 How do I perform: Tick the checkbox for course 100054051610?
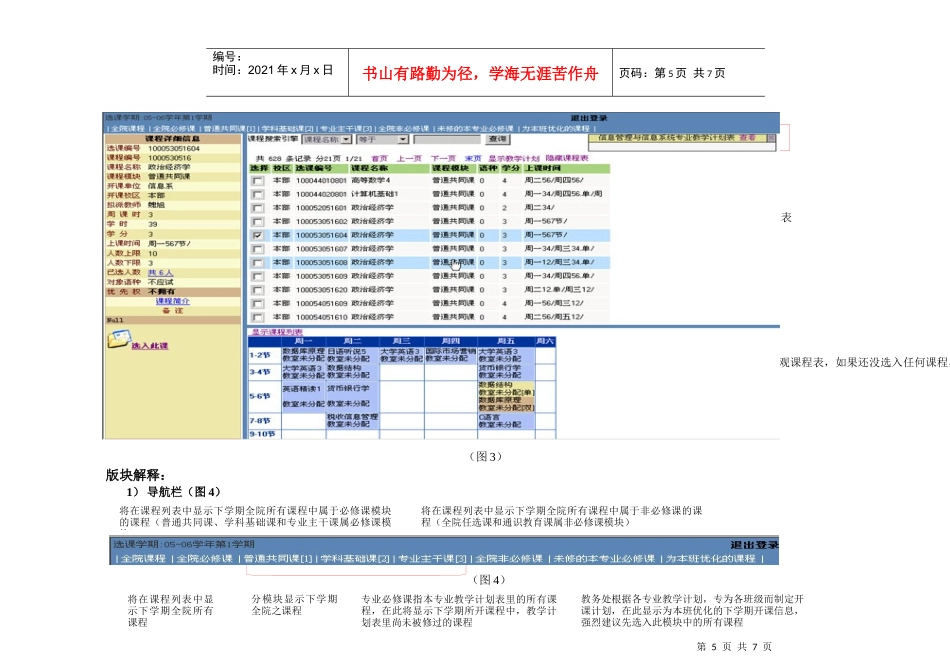pyautogui.click(x=257, y=317)
